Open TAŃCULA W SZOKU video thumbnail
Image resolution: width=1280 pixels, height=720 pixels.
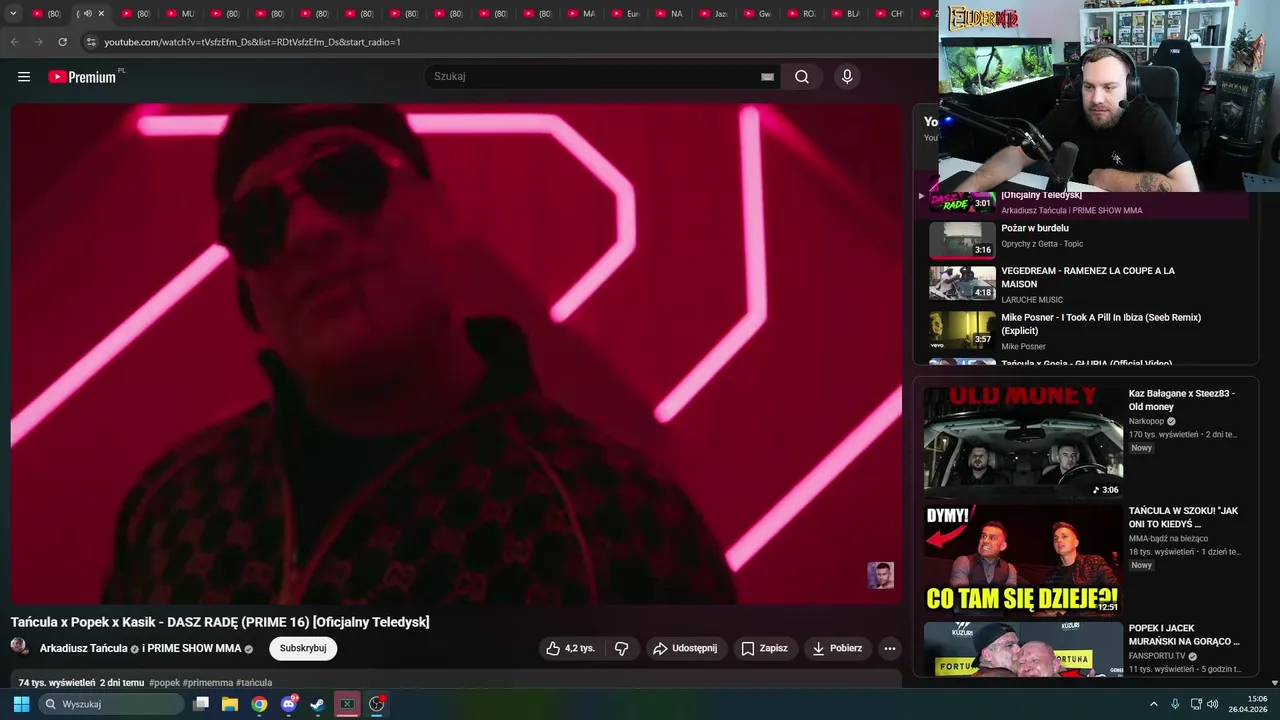click(x=1023, y=560)
